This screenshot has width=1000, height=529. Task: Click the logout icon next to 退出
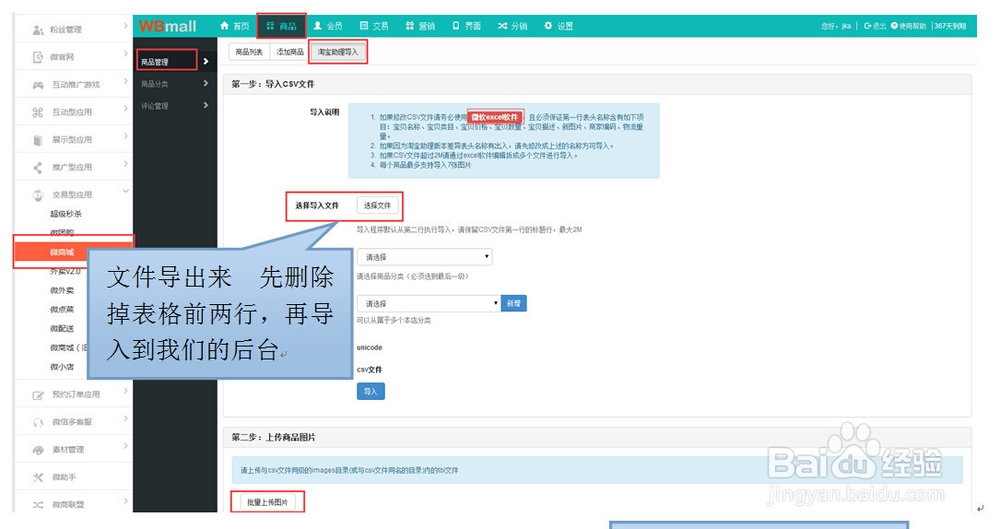click(868, 26)
